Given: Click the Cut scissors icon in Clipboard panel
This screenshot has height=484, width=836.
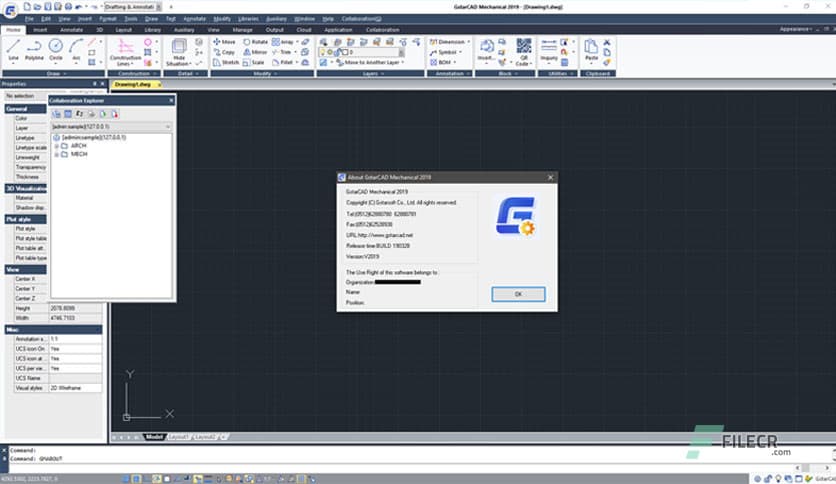Looking at the screenshot, I should click(x=607, y=42).
